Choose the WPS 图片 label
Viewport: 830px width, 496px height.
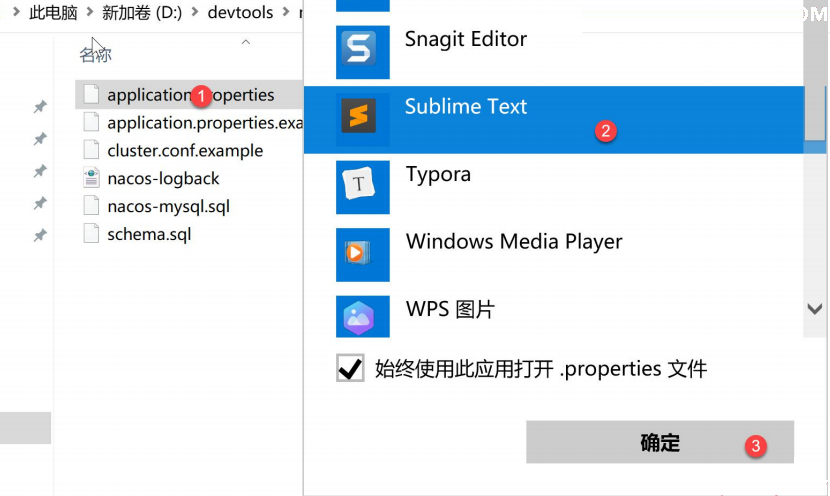click(x=450, y=309)
